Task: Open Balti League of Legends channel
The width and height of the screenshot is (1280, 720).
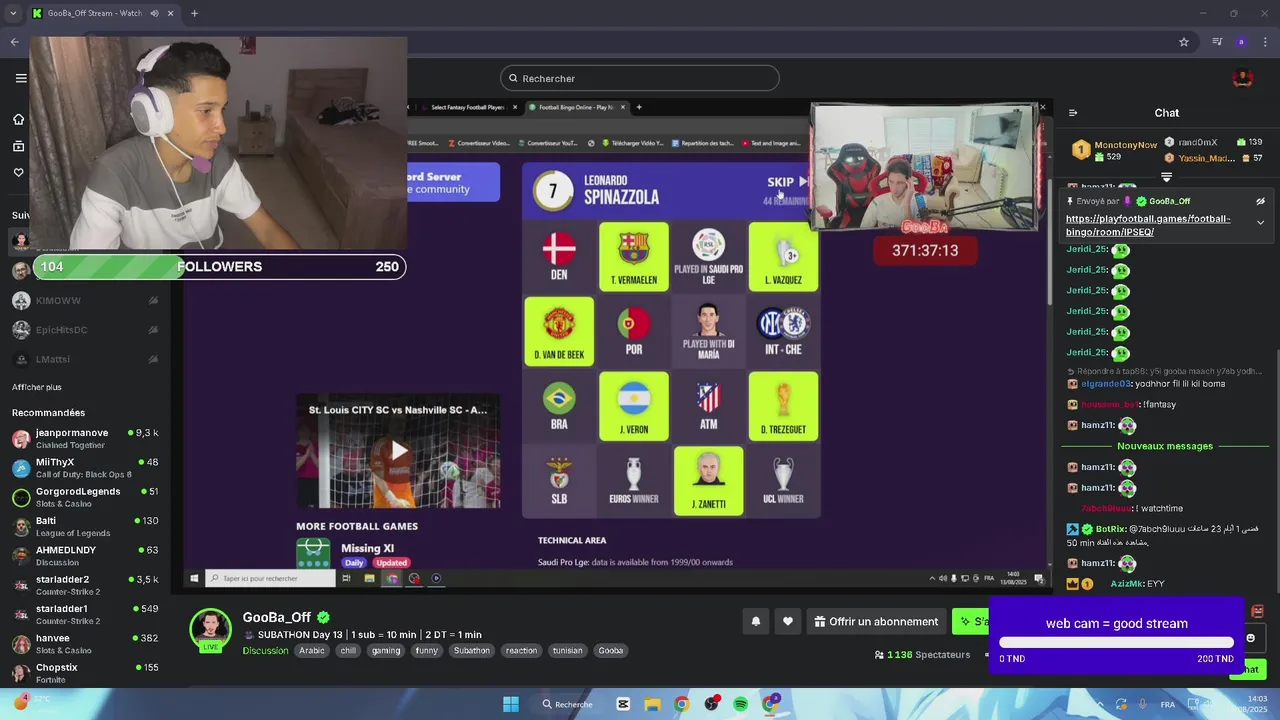Action: pos(85,526)
